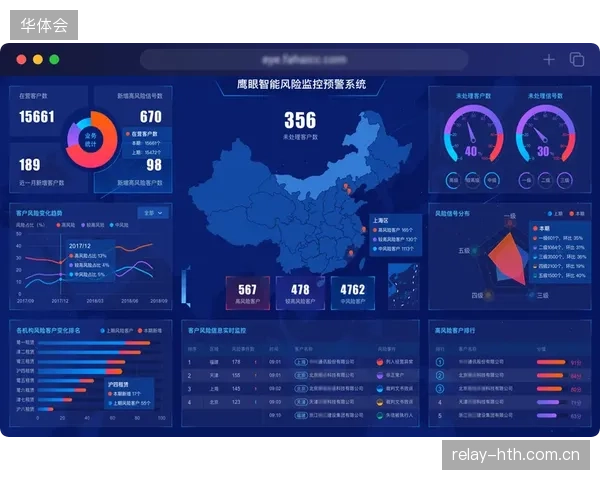Click the 2017/12 point on trend chart

tap(60, 263)
